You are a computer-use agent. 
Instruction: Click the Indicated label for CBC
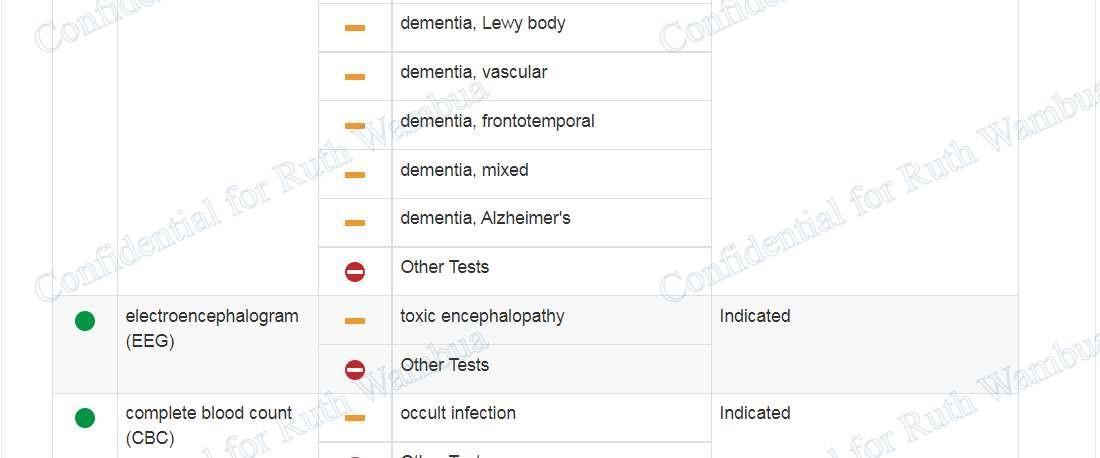pos(755,413)
